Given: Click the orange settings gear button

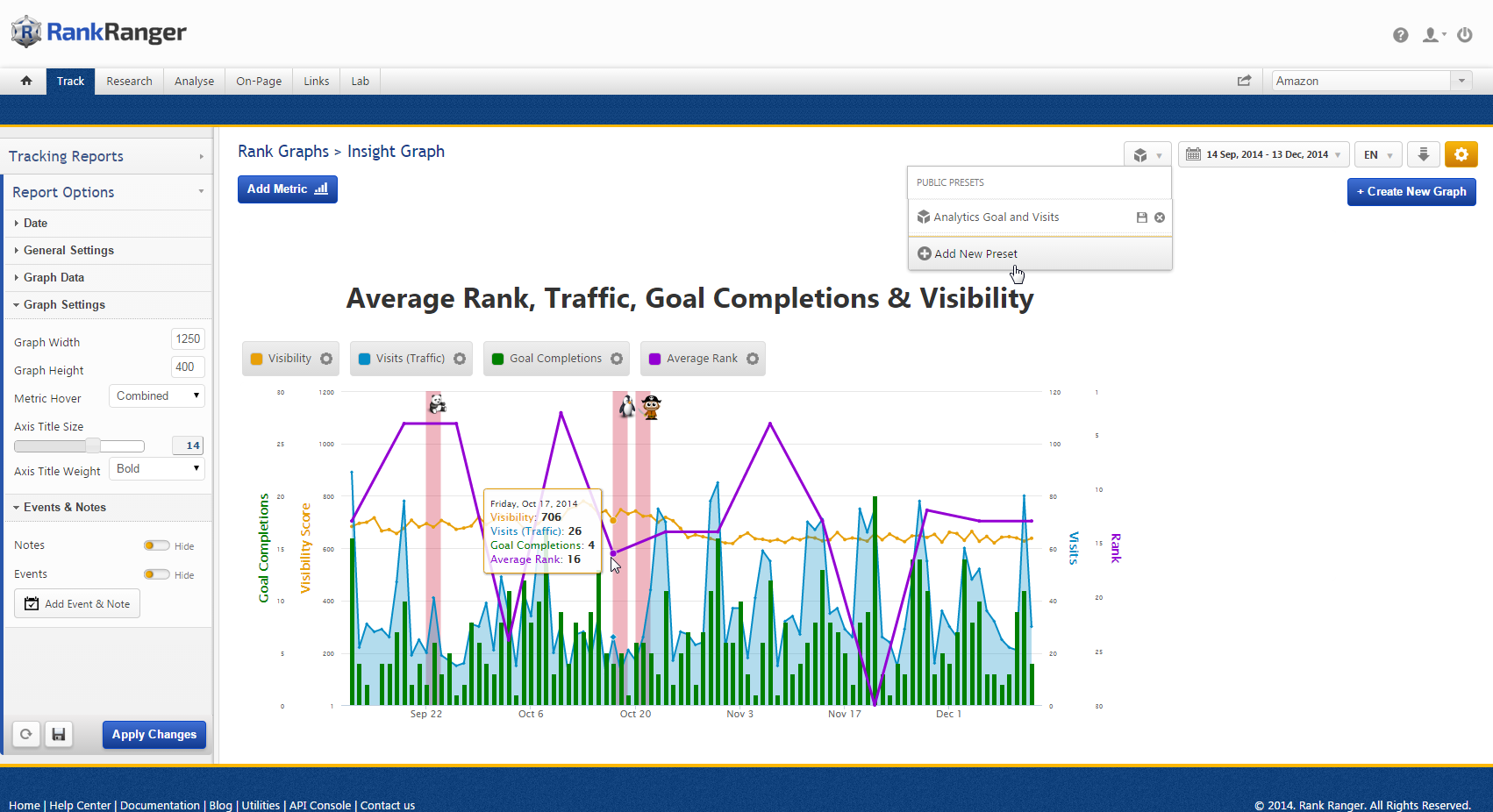Looking at the screenshot, I should click(x=1461, y=154).
